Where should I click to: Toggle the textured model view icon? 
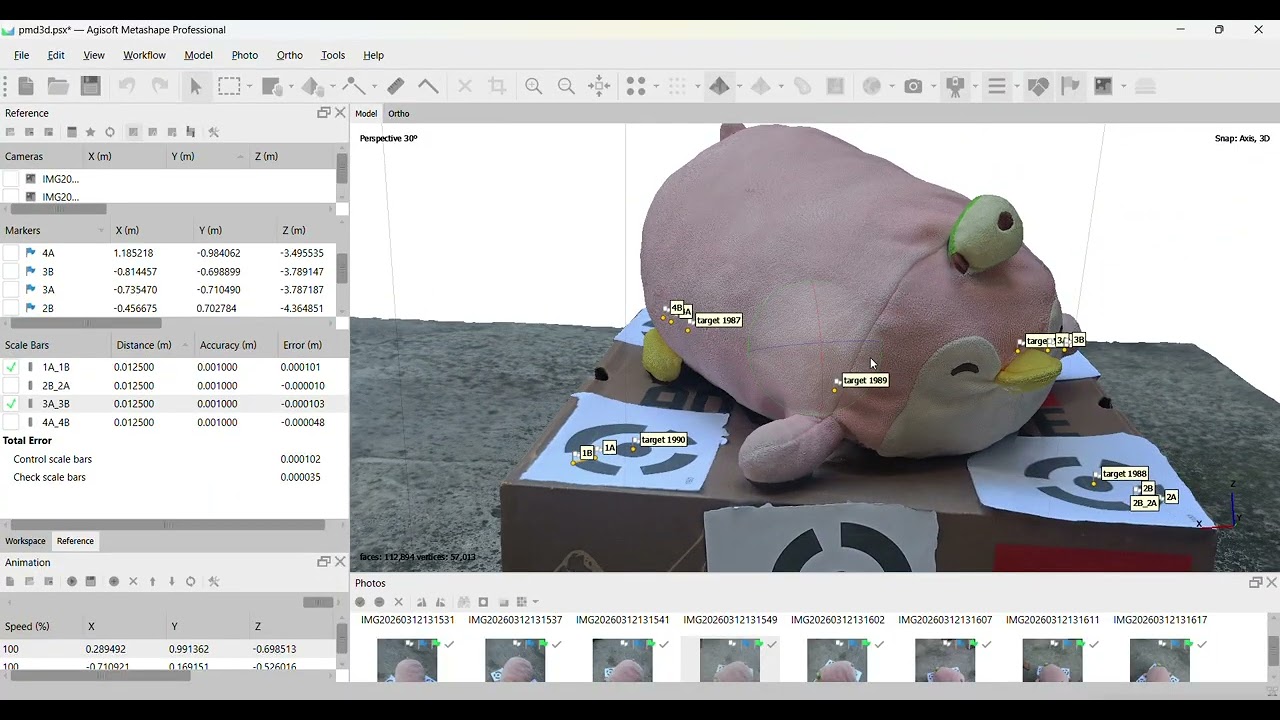tap(719, 86)
